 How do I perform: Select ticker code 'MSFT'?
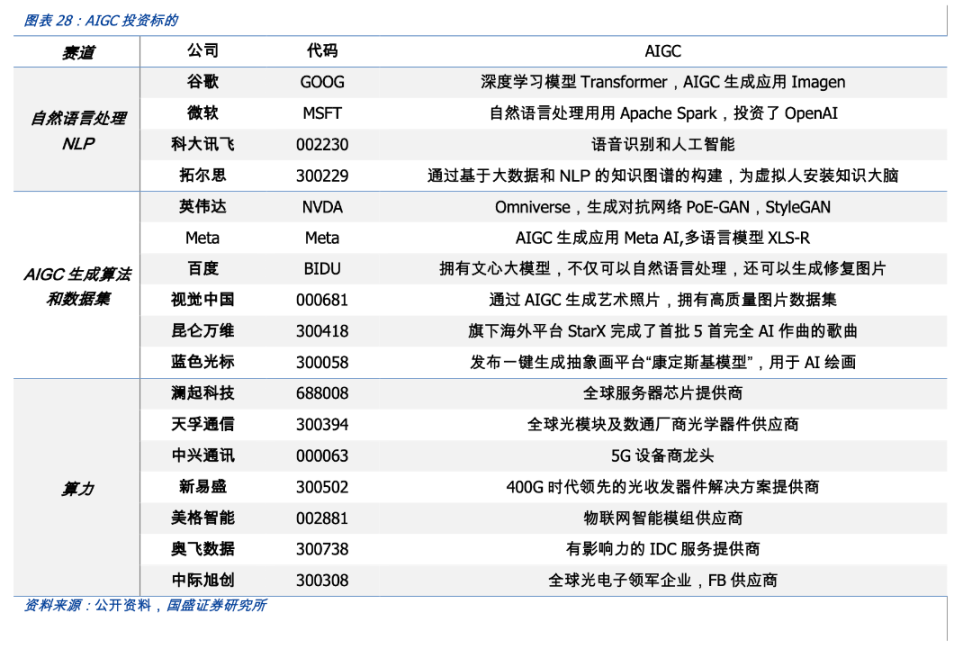click(x=322, y=113)
